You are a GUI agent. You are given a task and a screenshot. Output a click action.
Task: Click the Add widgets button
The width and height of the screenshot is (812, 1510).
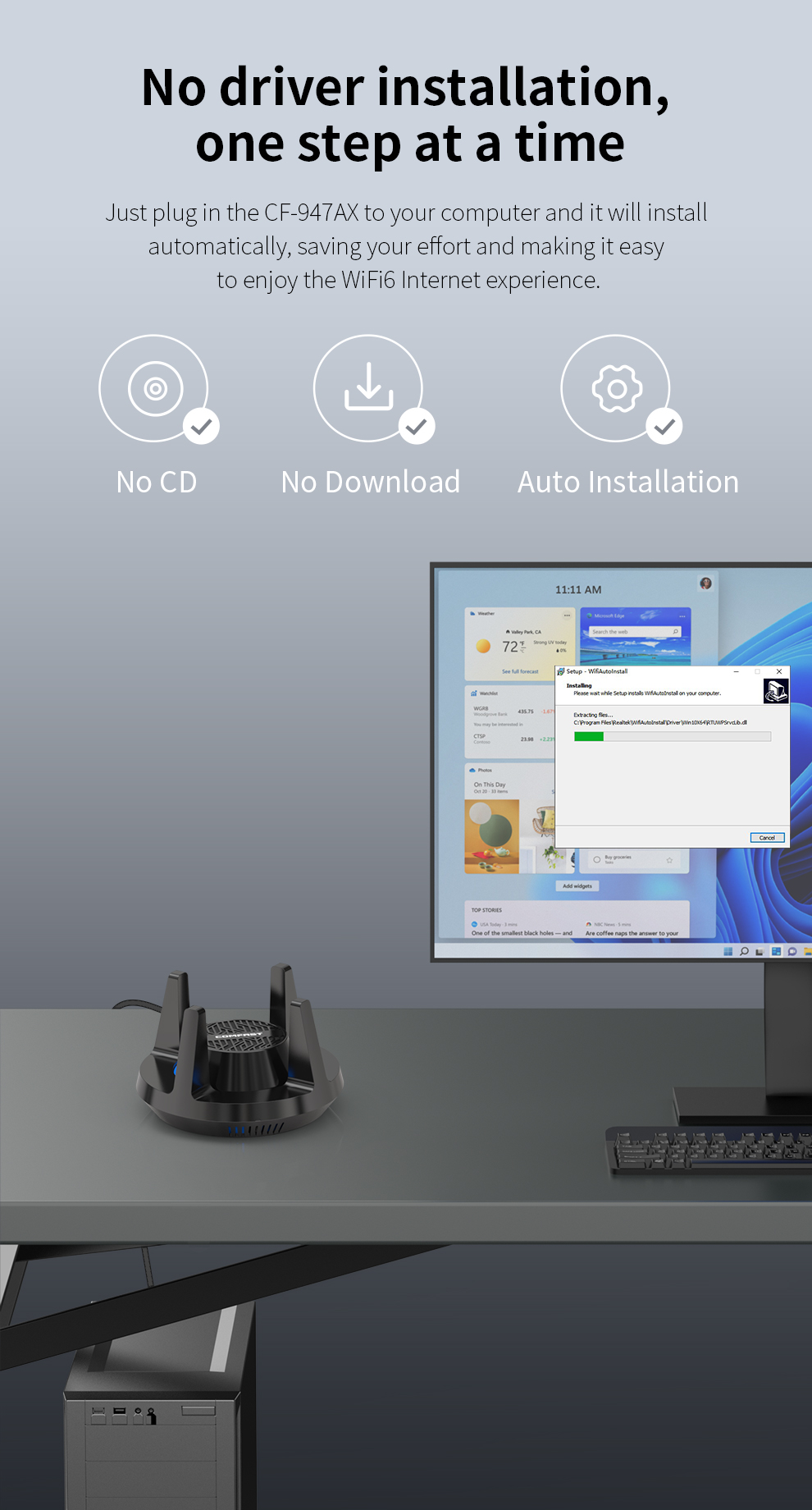pyautogui.click(x=577, y=886)
